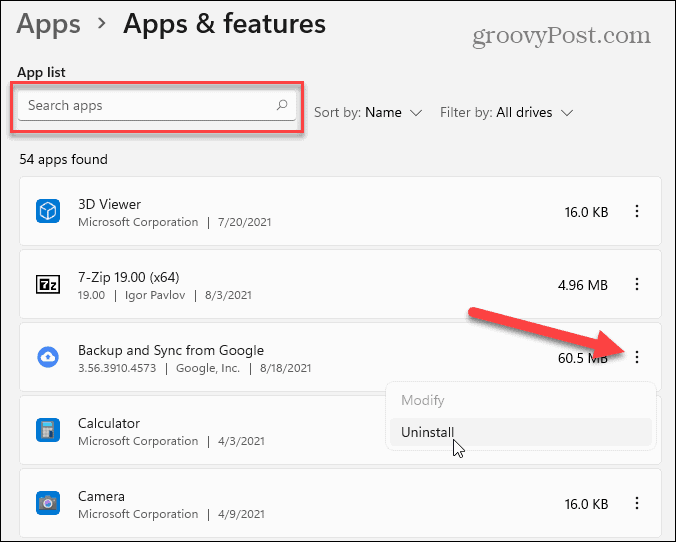This screenshot has width=676, height=542.
Task: Click the Camera app icon
Action: pos(48,503)
